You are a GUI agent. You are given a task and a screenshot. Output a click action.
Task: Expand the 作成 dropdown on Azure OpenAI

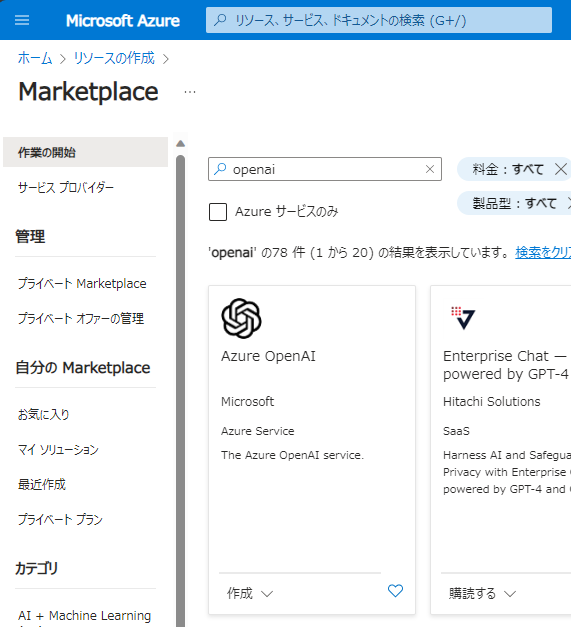pos(250,593)
